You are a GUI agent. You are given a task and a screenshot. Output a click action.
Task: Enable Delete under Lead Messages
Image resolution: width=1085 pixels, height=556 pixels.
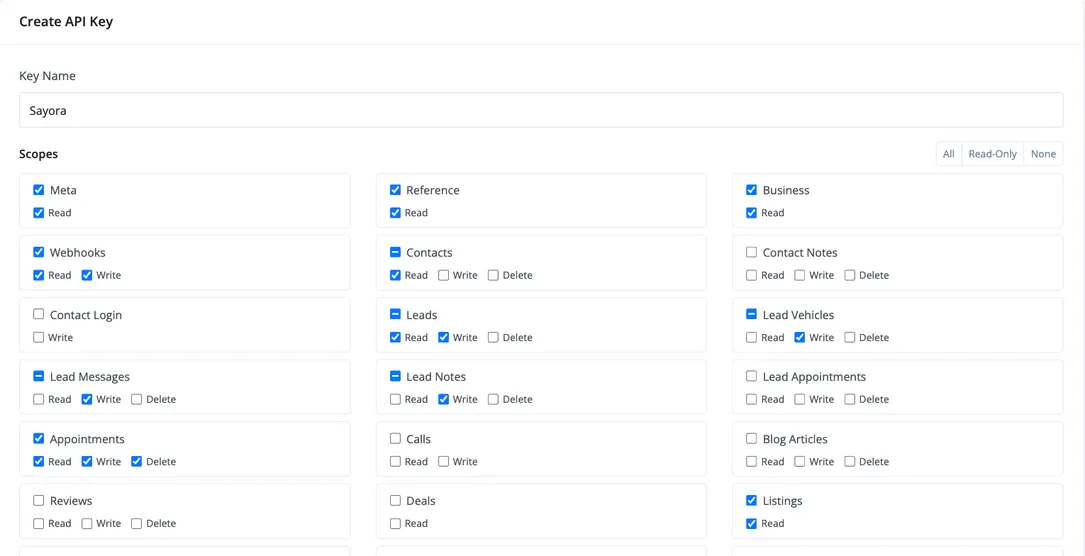point(136,399)
